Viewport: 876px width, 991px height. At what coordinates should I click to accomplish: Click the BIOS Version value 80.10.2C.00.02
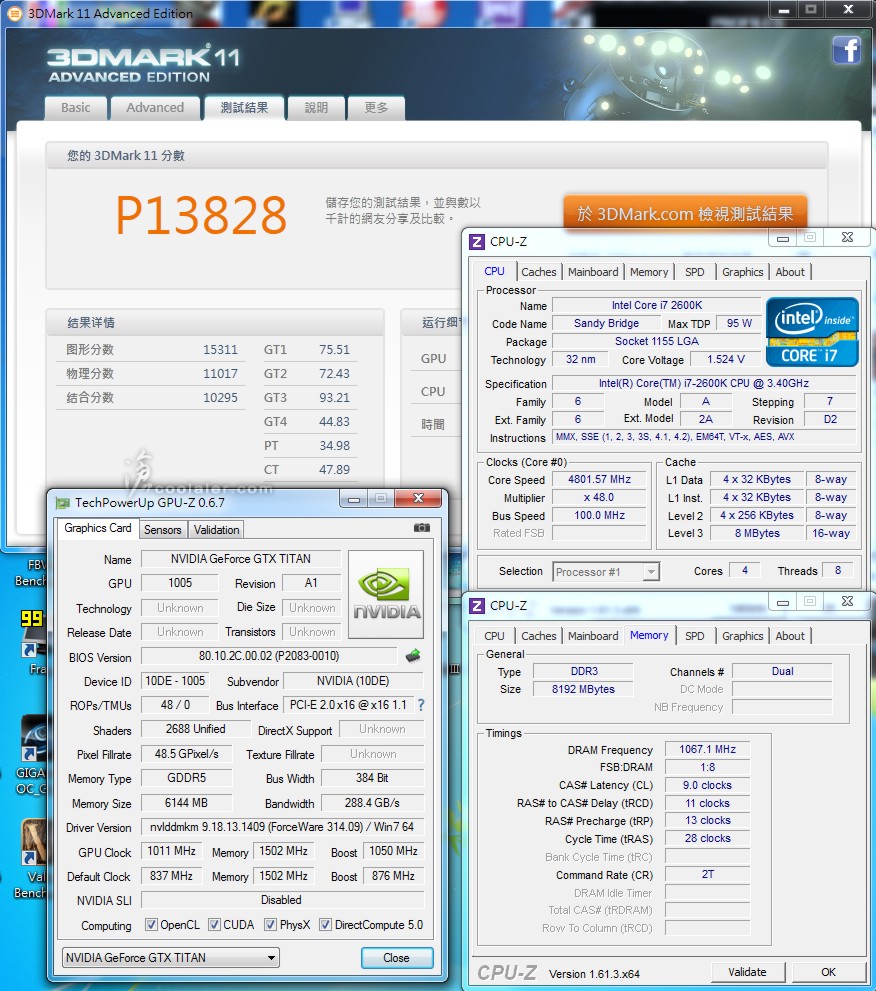pyautogui.click(x=269, y=656)
